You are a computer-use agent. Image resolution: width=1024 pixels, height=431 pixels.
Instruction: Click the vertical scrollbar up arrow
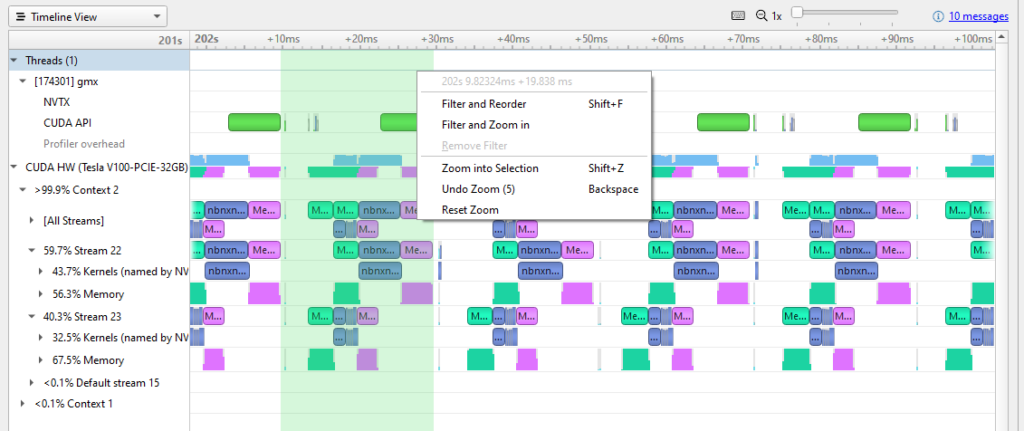pos(1001,38)
